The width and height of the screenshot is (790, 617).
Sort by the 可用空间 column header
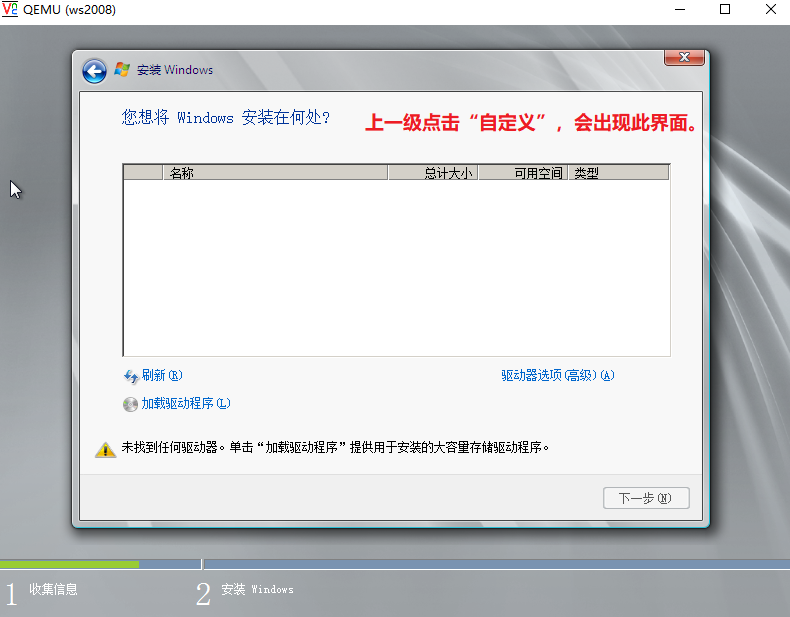pos(523,173)
